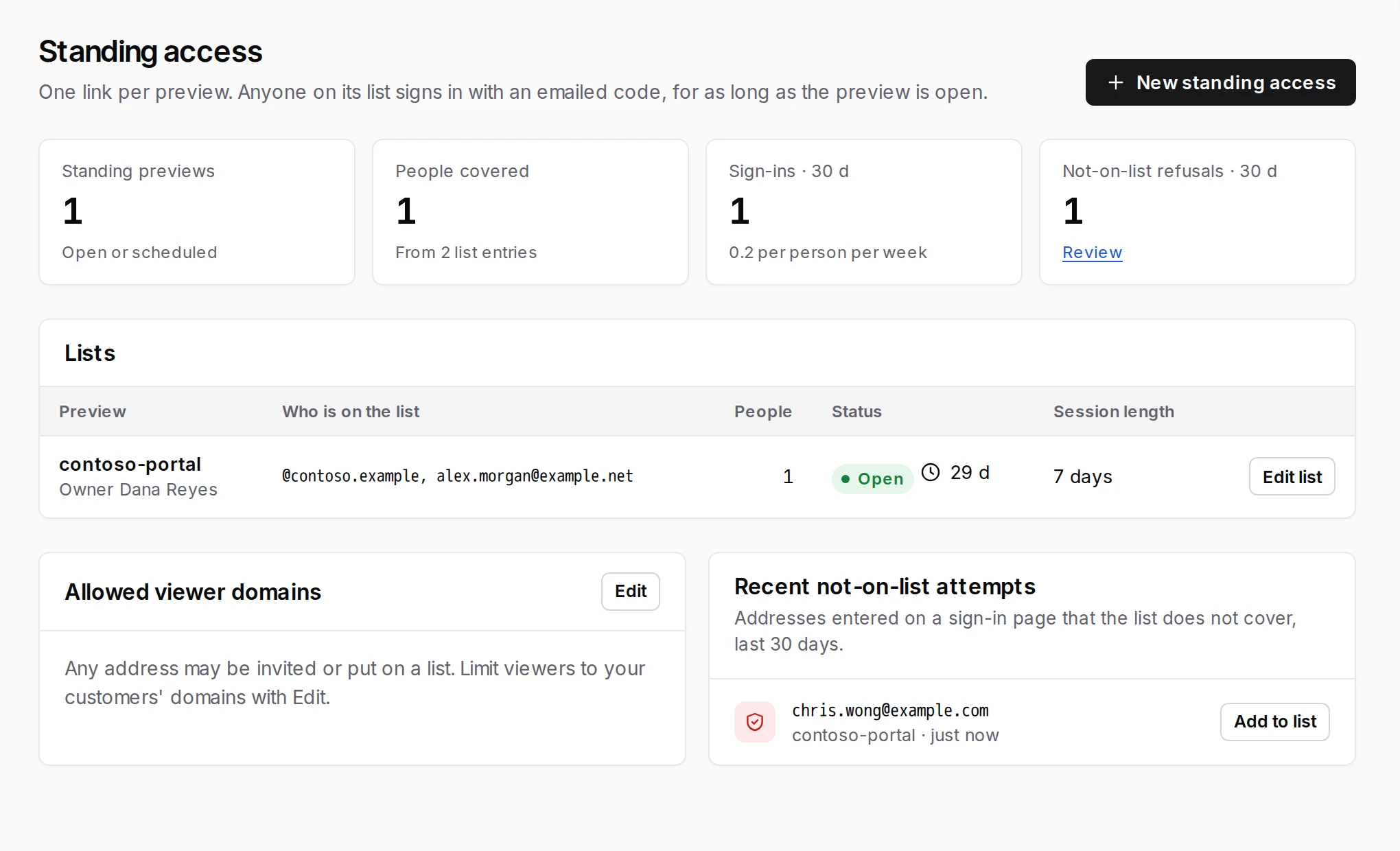Click the Lists section heading
1400x851 pixels.
click(x=90, y=353)
